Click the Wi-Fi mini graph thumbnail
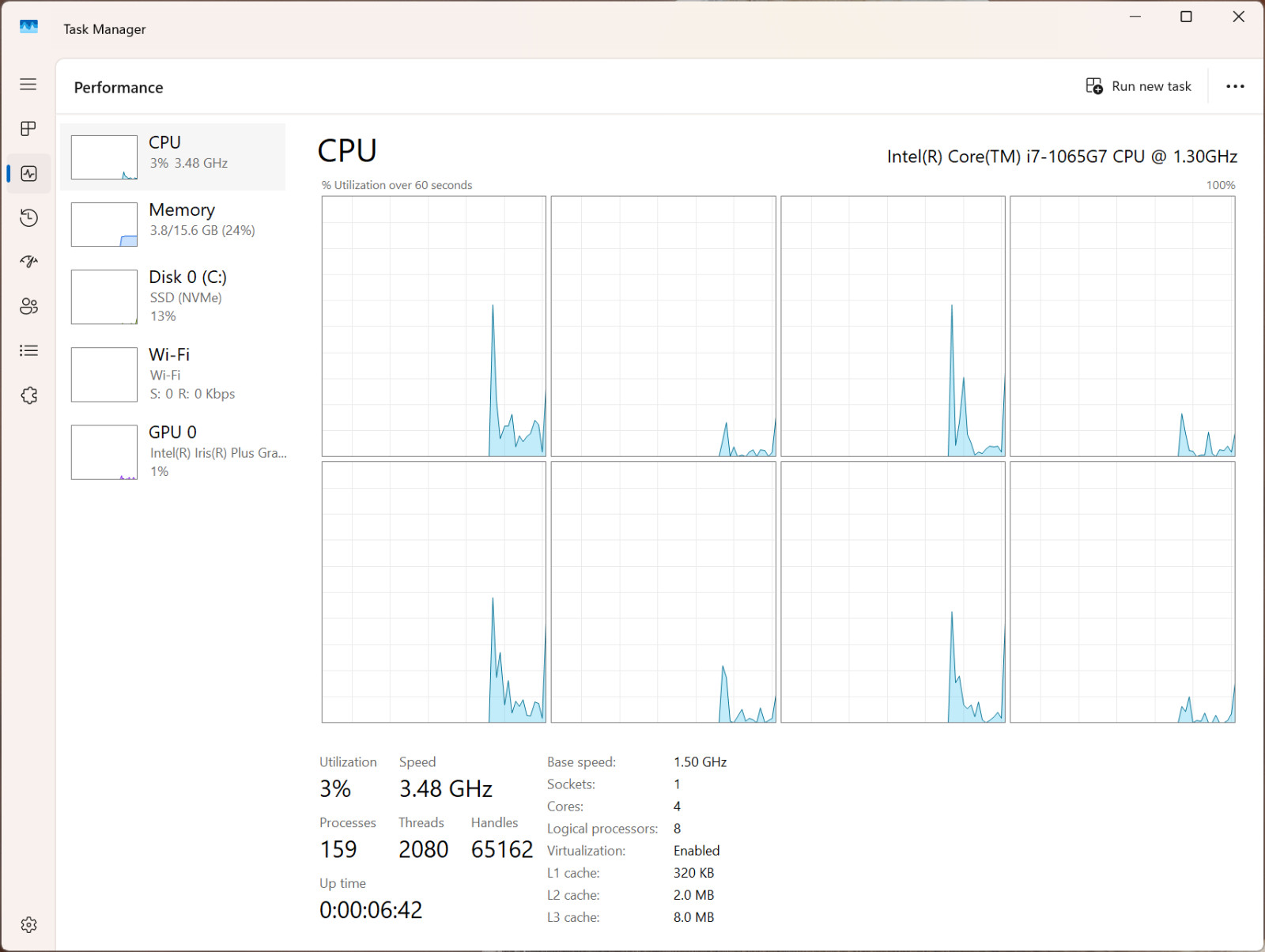The height and width of the screenshot is (952, 1265). [x=104, y=375]
